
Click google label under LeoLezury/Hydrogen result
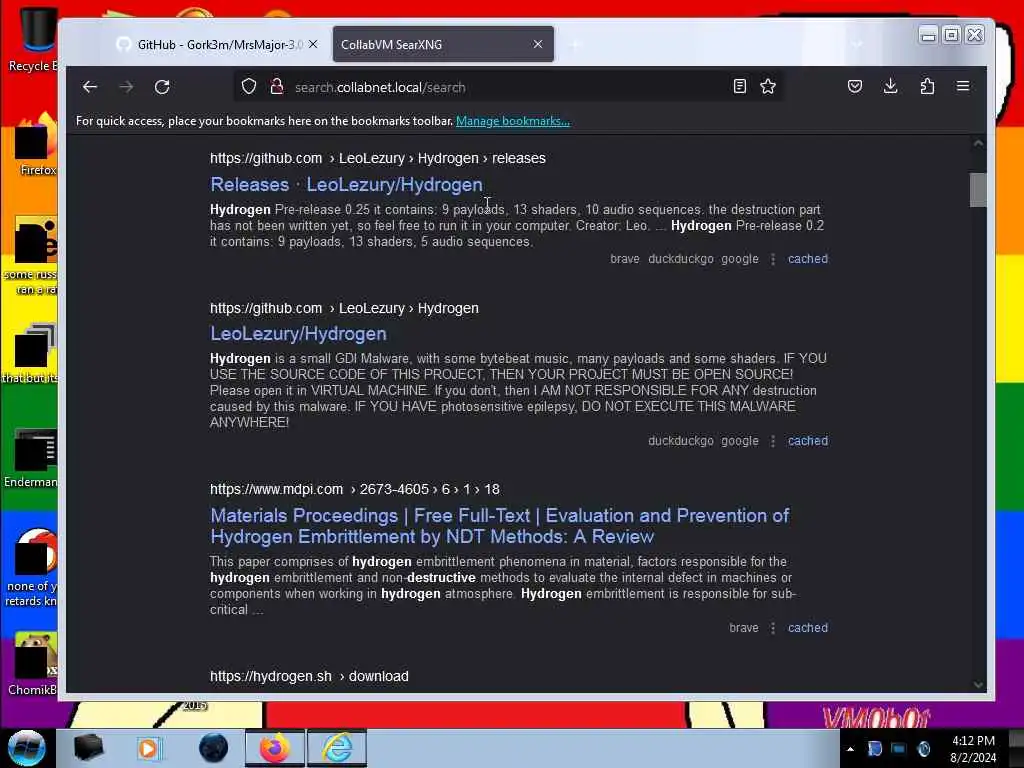pos(740,441)
